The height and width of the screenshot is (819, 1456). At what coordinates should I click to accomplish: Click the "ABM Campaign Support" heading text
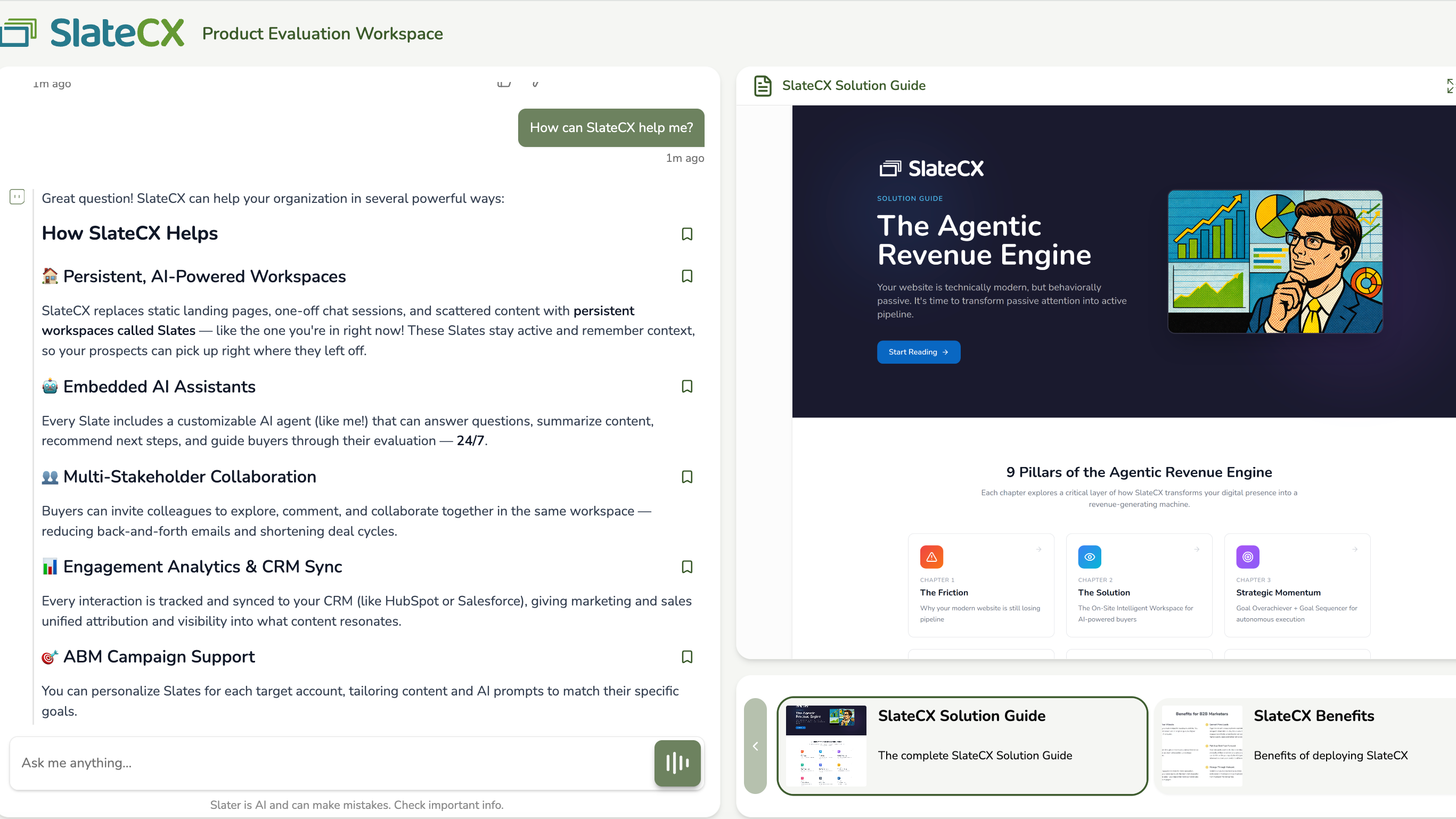159,657
